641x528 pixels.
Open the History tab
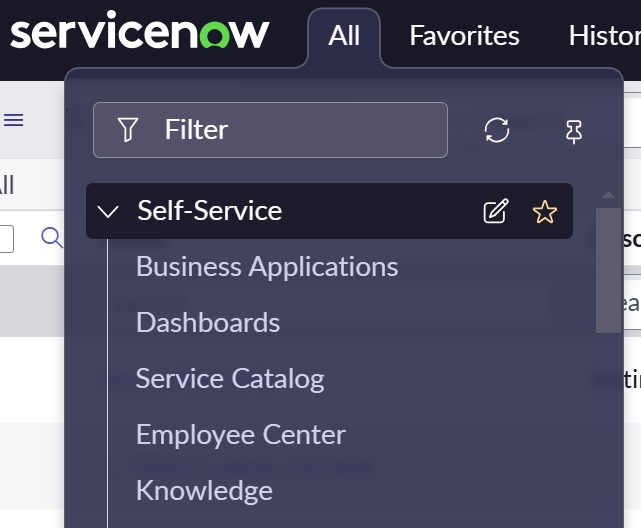point(604,36)
